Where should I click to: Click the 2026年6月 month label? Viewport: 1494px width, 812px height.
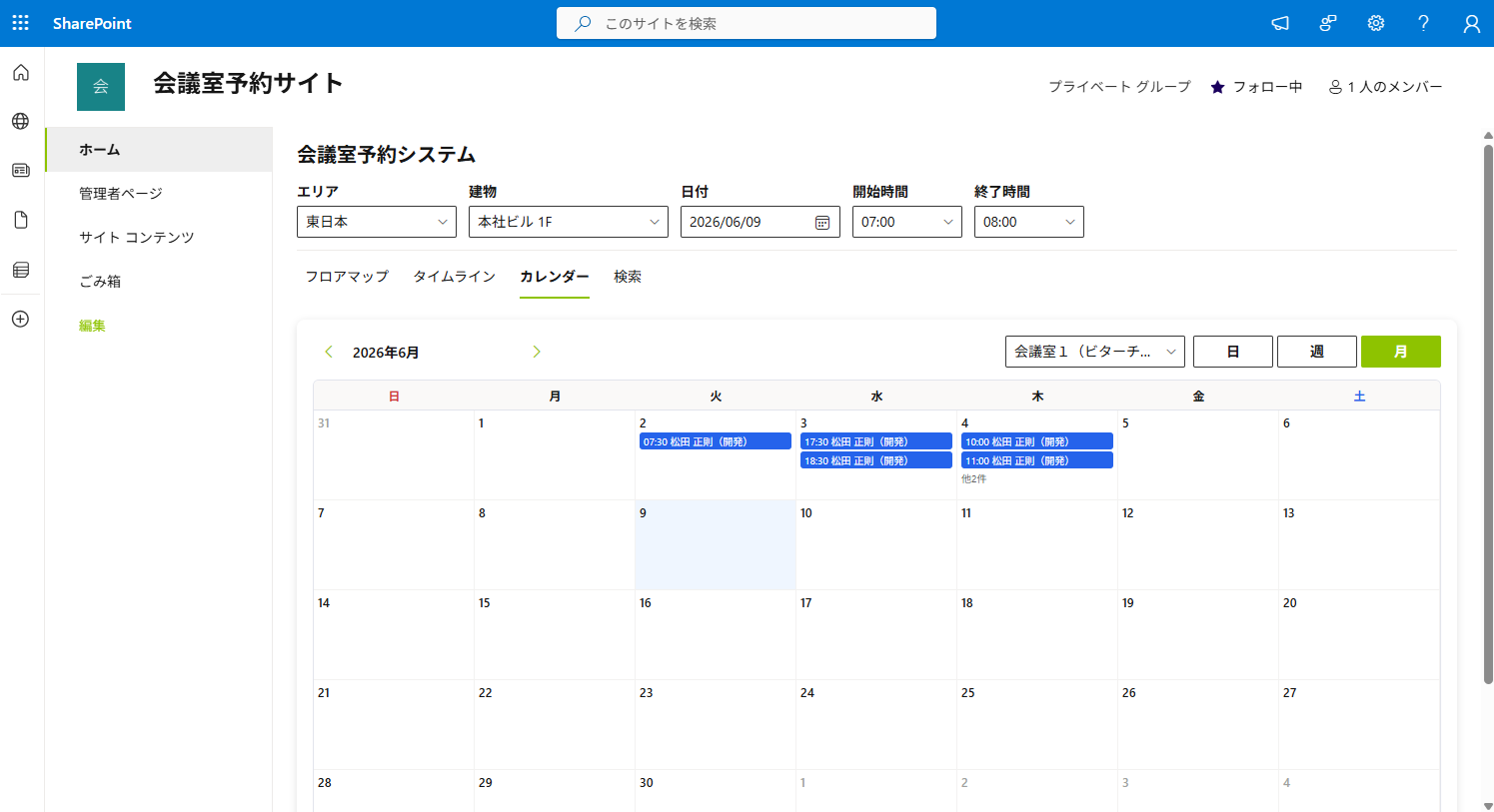pyautogui.click(x=386, y=353)
